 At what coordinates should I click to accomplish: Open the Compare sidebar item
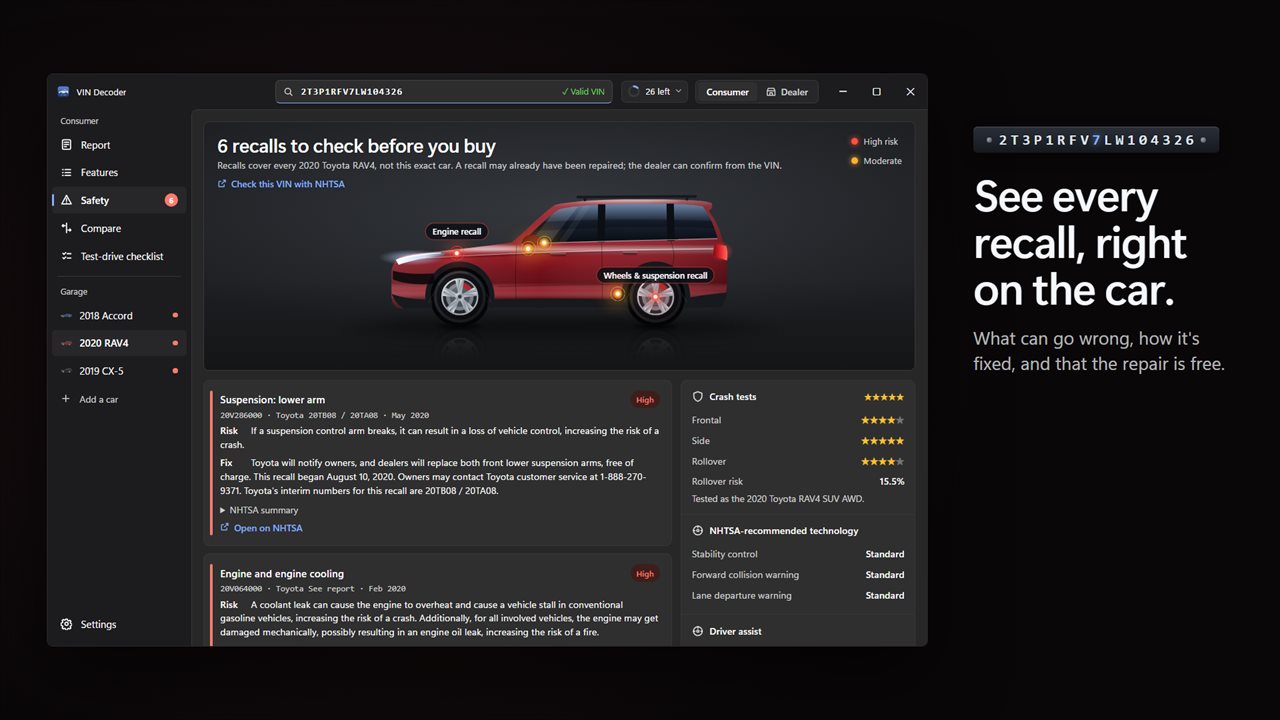[119, 228]
